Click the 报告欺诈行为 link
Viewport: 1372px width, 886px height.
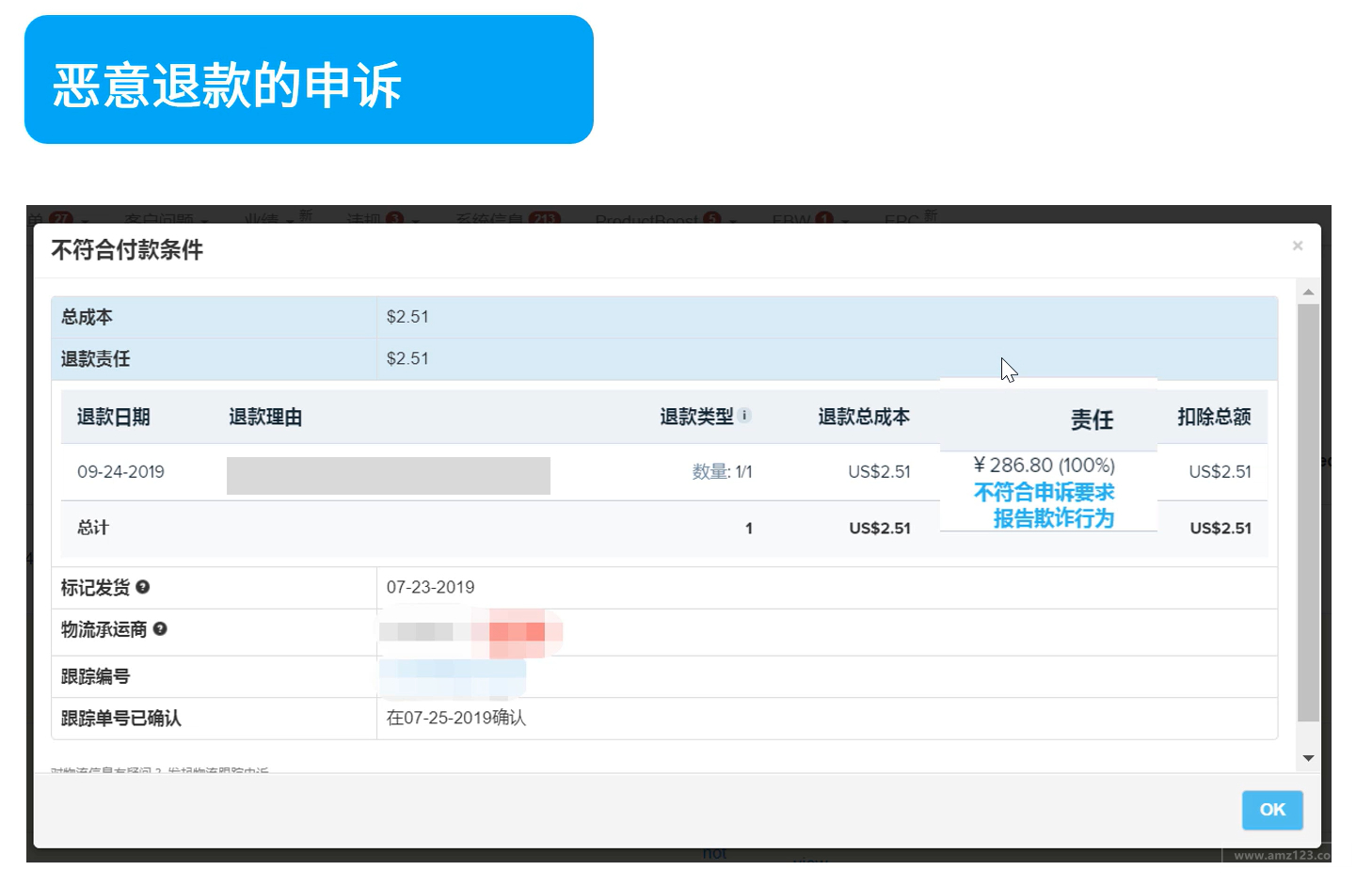pyautogui.click(x=1054, y=518)
